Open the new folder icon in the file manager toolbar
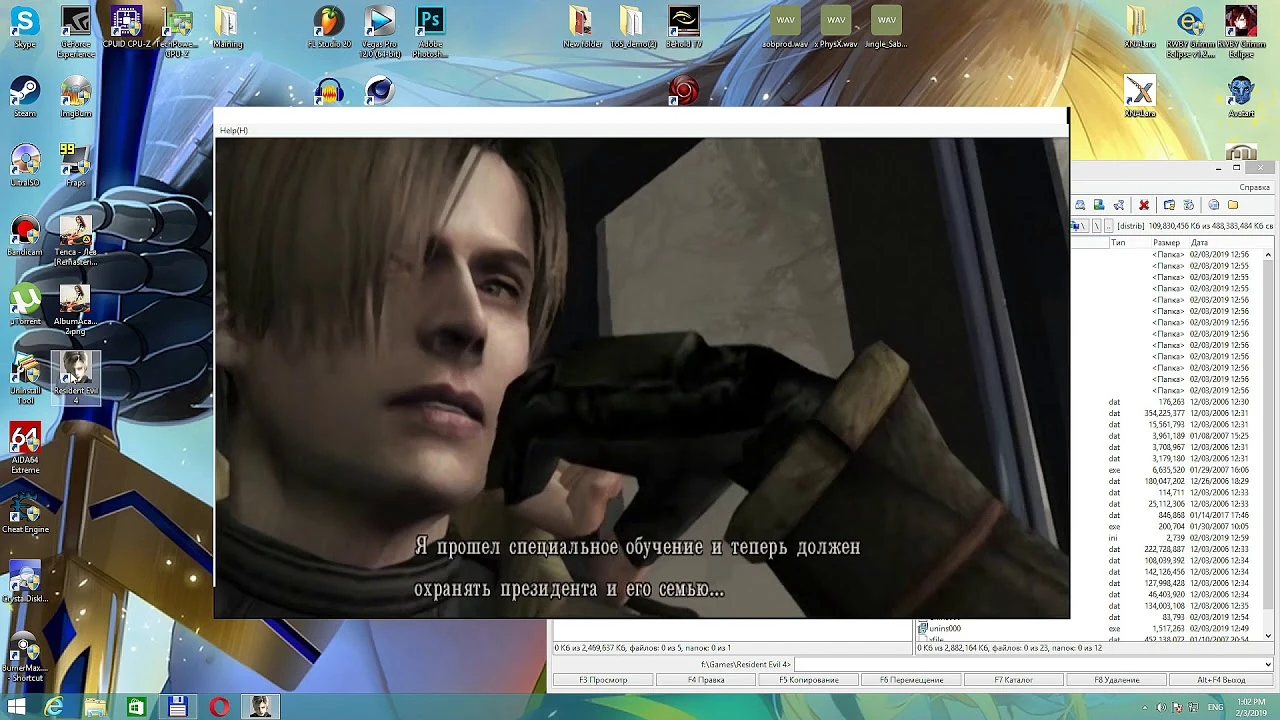 pos(1233,205)
